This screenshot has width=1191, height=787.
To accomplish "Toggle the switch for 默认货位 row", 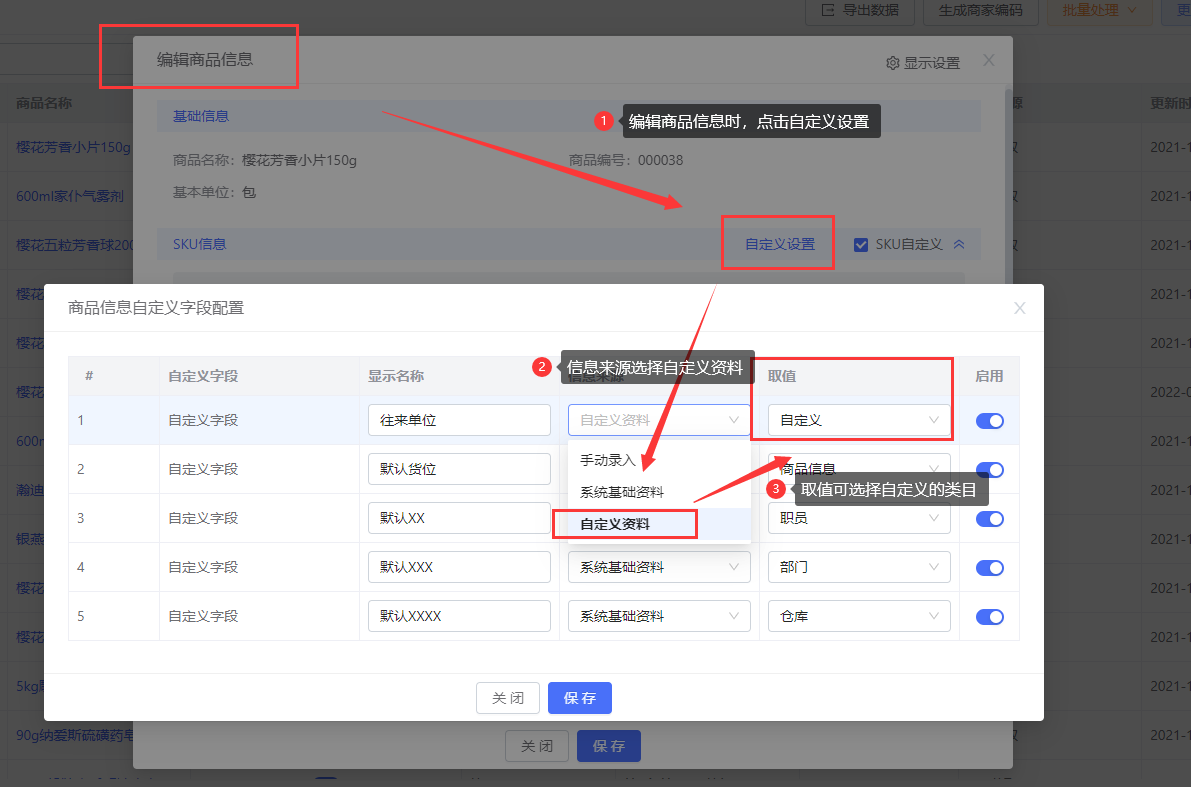I will [989, 469].
